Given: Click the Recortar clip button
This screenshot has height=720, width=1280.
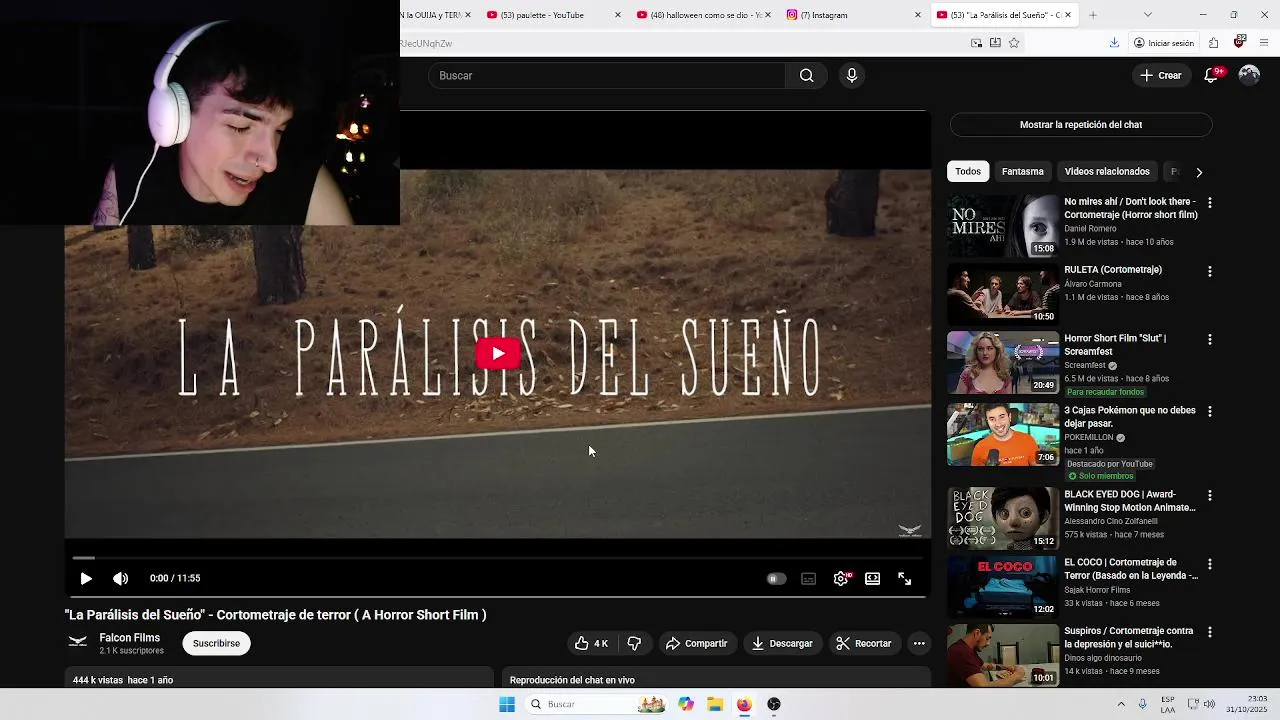Looking at the screenshot, I should tap(864, 643).
